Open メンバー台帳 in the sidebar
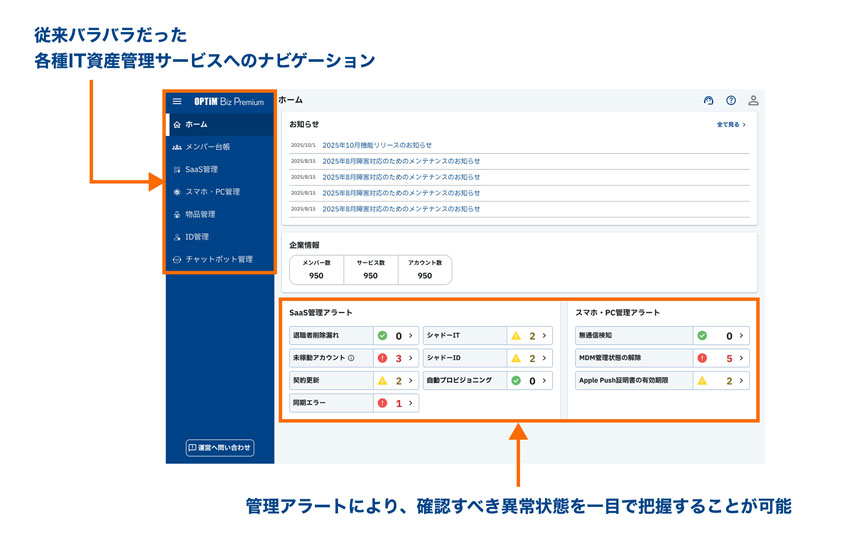The width and height of the screenshot is (860, 538). pyautogui.click(x=220, y=147)
